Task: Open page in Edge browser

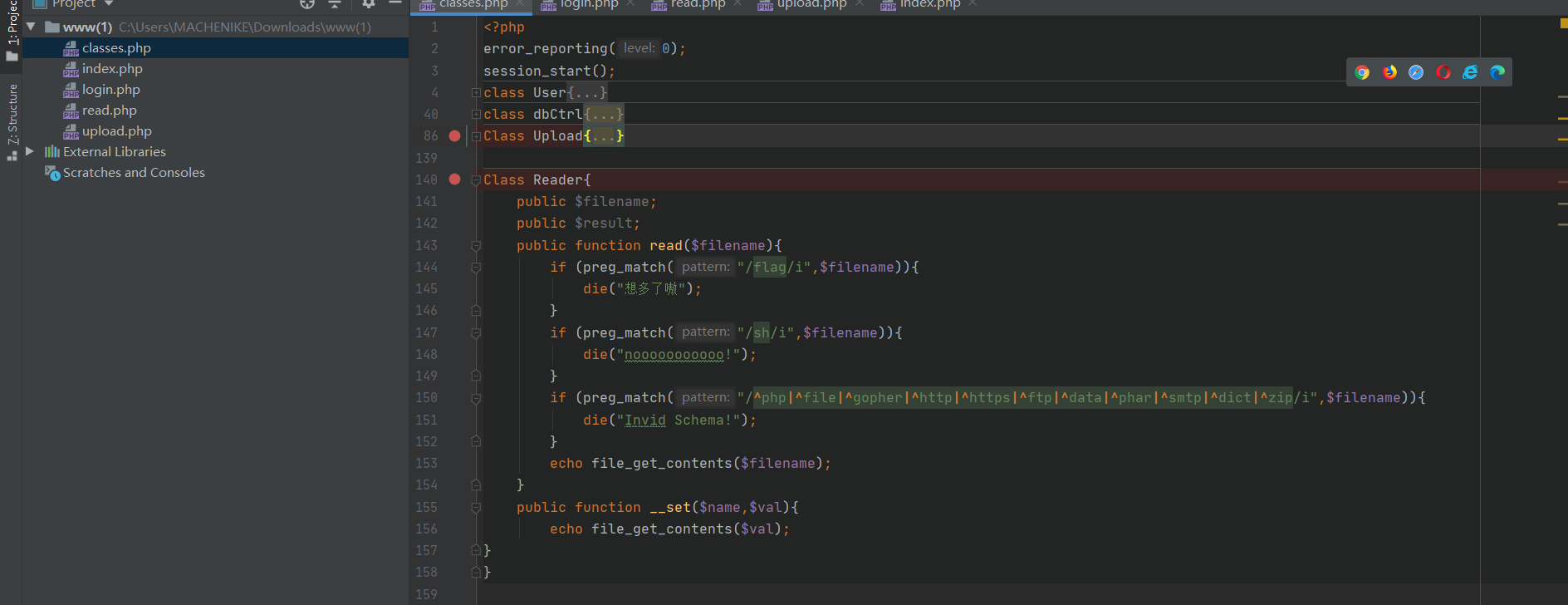Action: (1497, 72)
